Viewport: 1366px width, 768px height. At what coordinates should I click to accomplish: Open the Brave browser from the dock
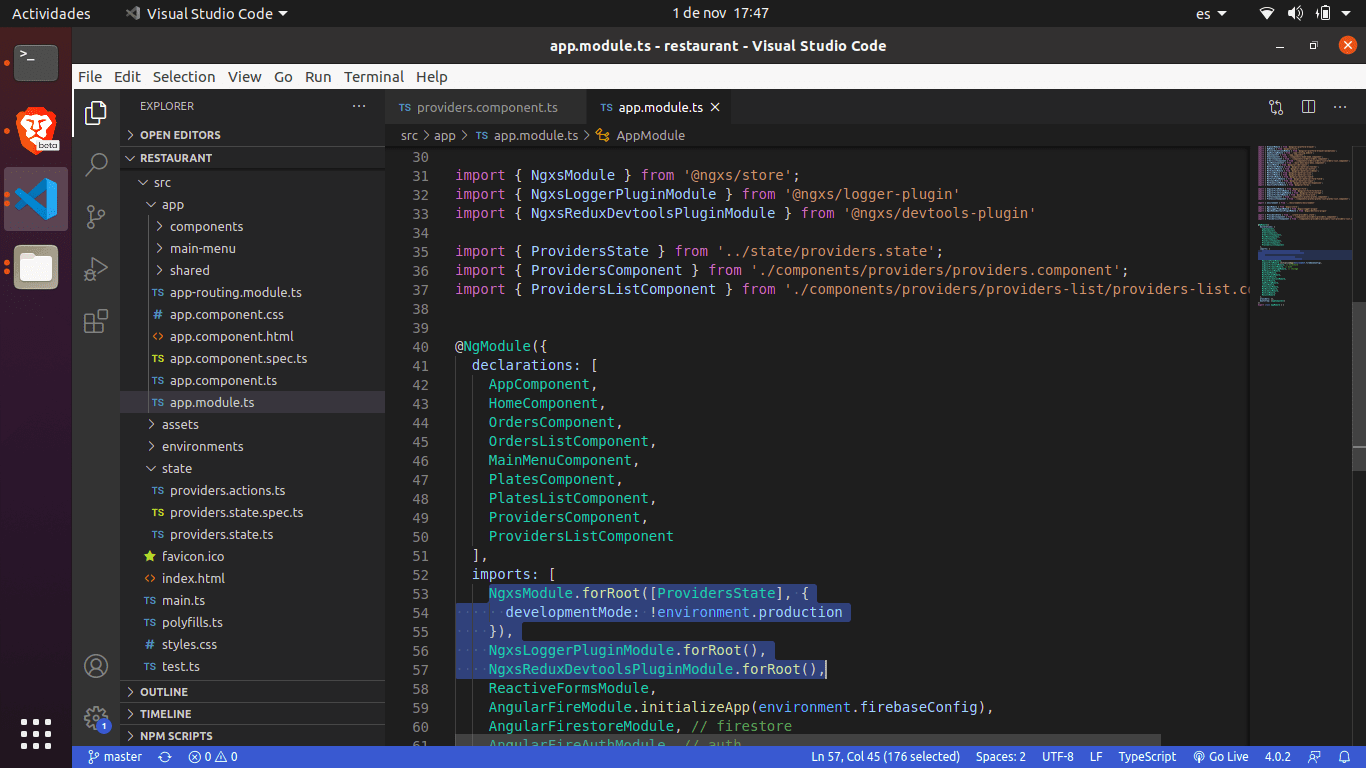tap(36, 130)
